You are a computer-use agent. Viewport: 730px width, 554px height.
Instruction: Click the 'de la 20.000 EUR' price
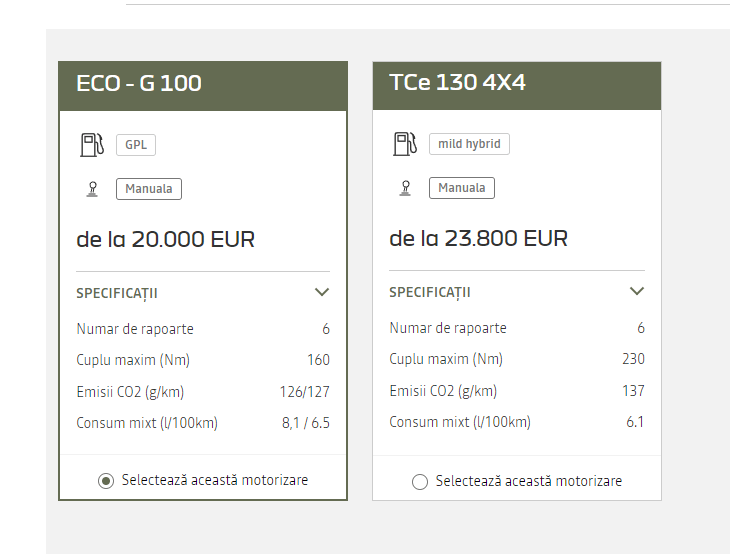[x=165, y=240]
